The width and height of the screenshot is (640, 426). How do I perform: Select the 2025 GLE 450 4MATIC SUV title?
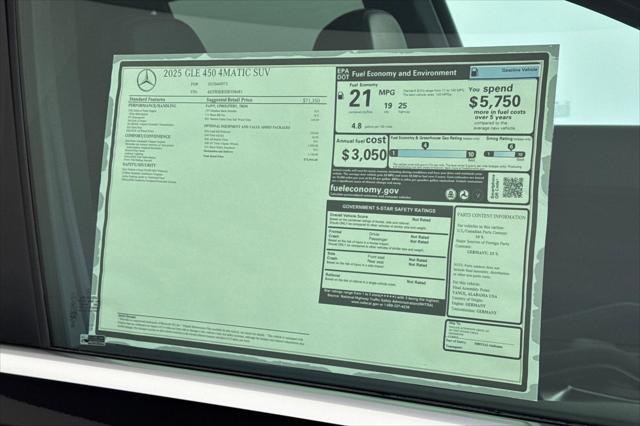[x=217, y=73]
